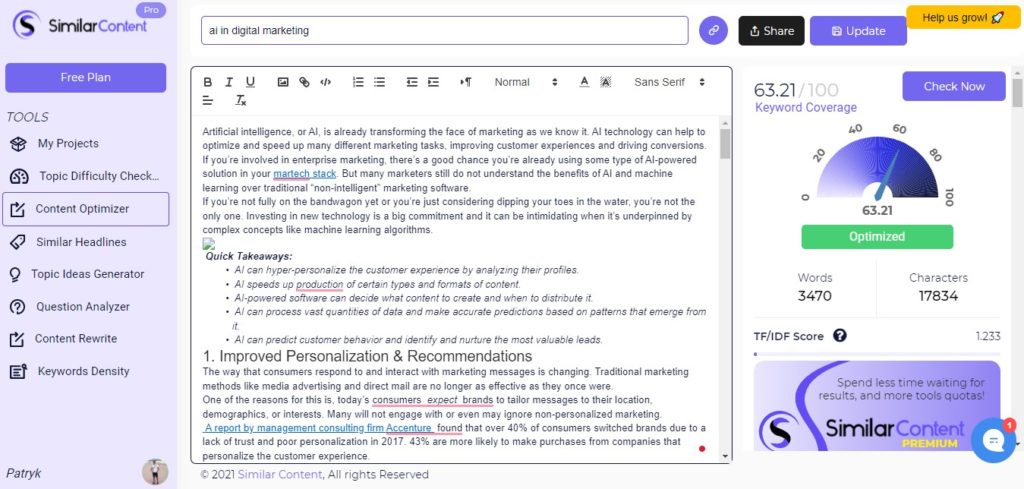
Task: Insert a hyperlink with the link icon
Action: coord(304,82)
